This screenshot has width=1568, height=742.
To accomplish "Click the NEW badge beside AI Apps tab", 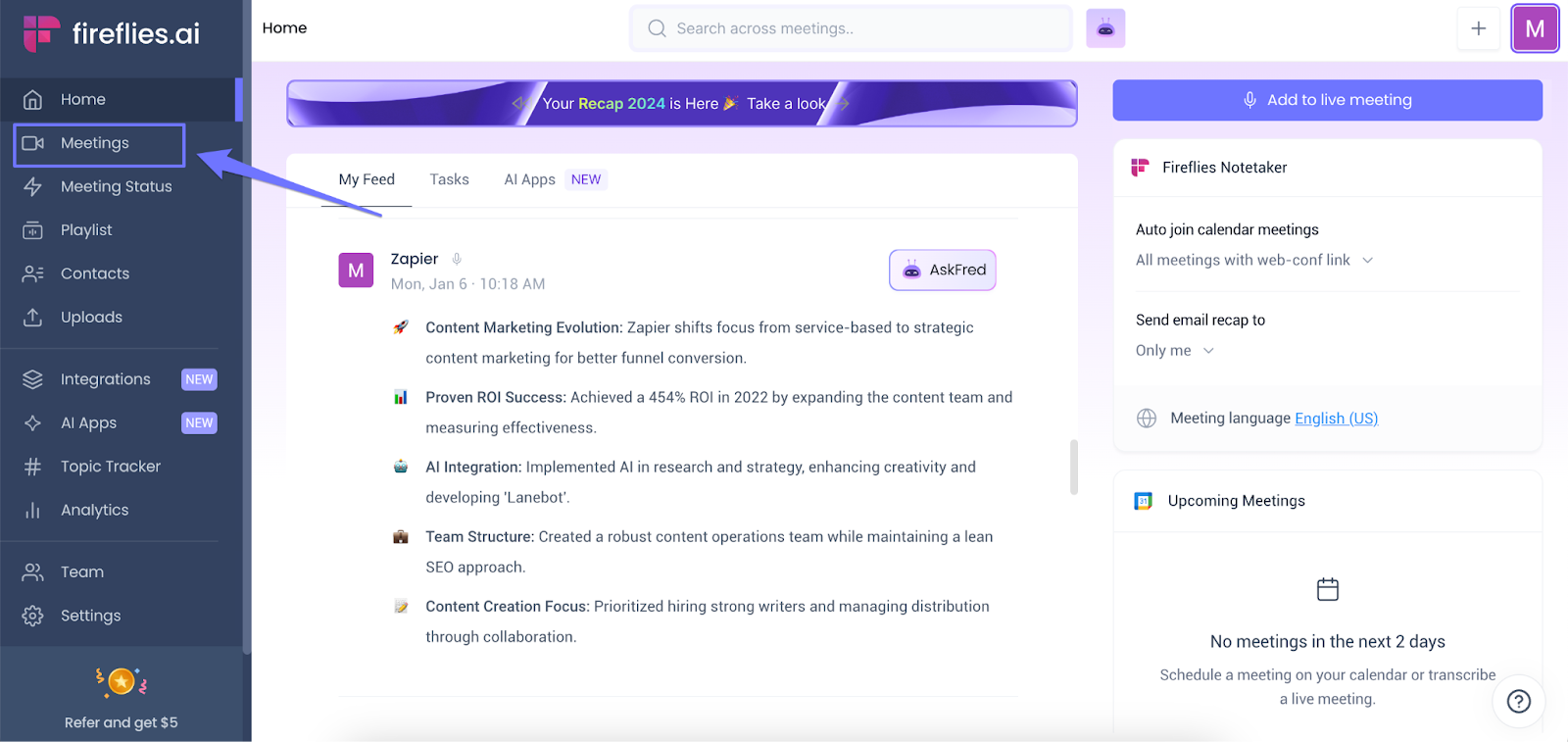I will point(586,179).
